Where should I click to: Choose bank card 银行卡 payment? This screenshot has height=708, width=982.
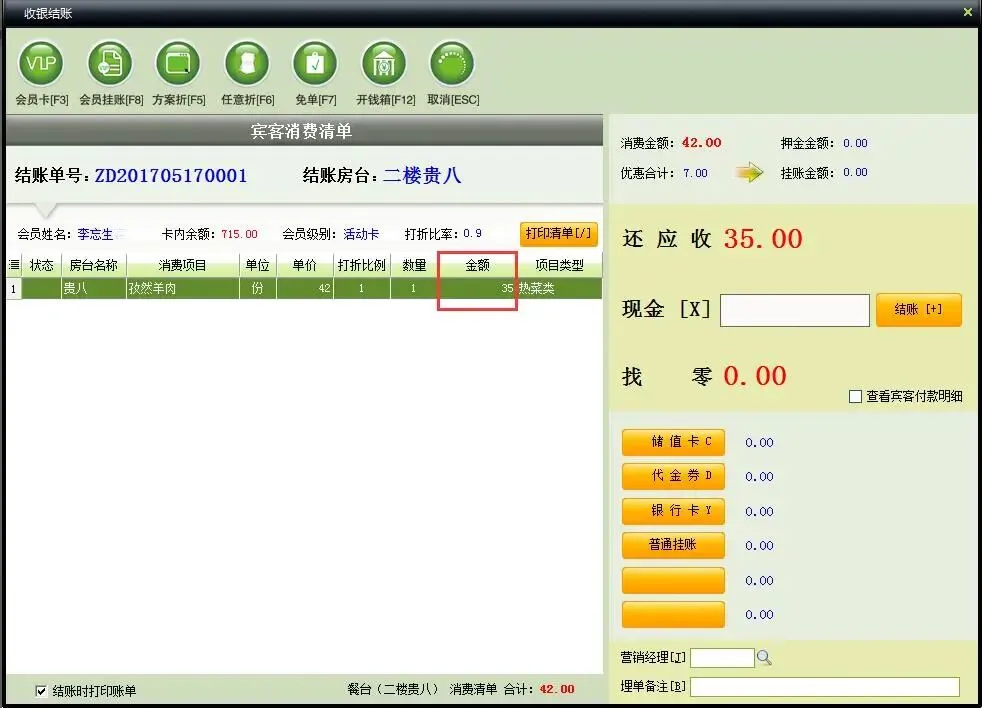[673, 511]
